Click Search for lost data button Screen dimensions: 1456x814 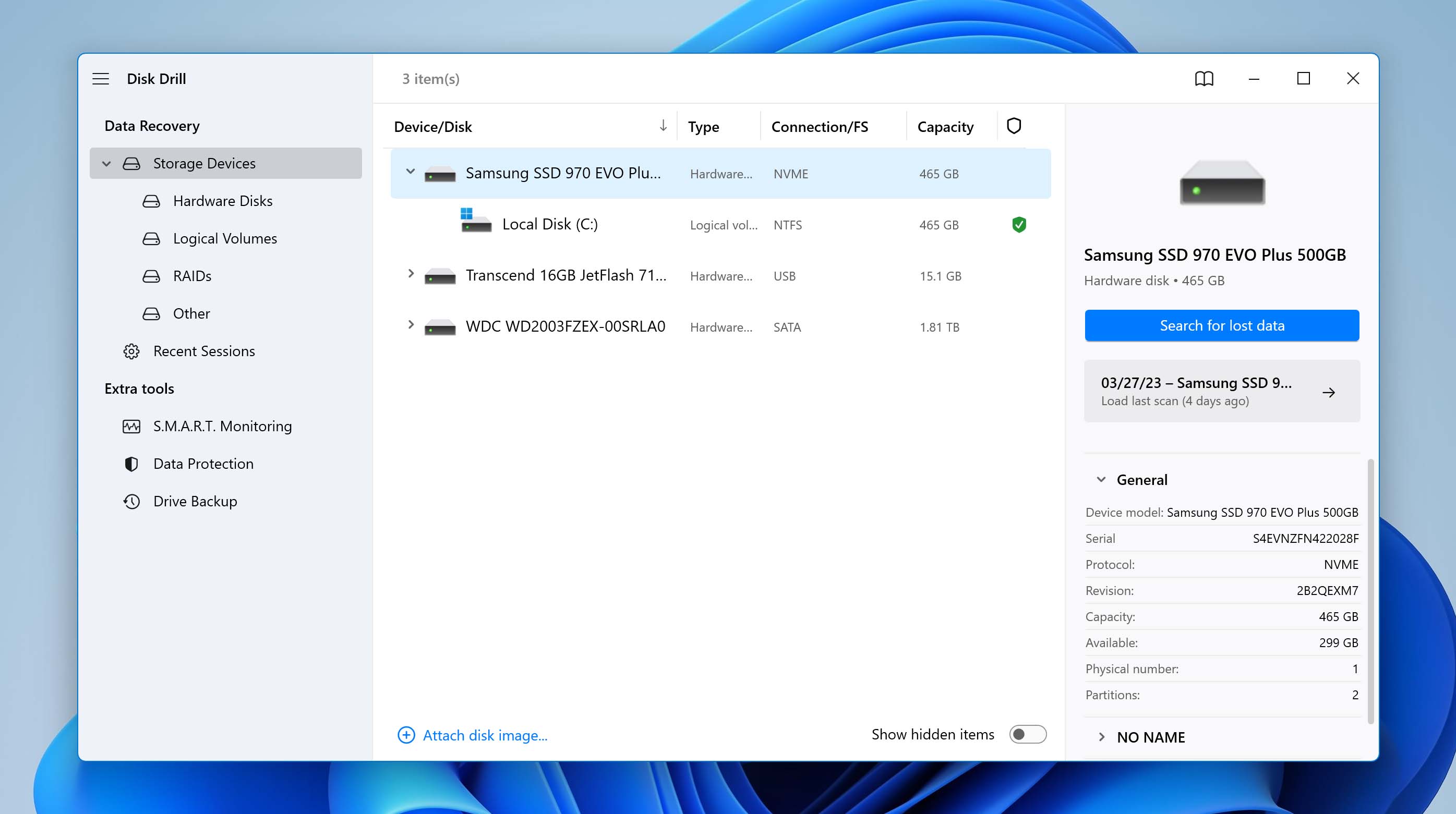tap(1222, 325)
